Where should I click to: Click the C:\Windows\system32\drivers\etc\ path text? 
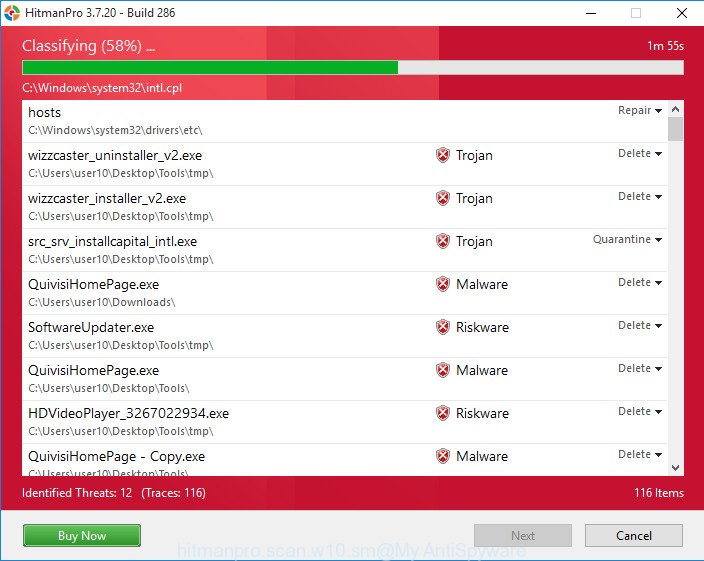[x=115, y=130]
